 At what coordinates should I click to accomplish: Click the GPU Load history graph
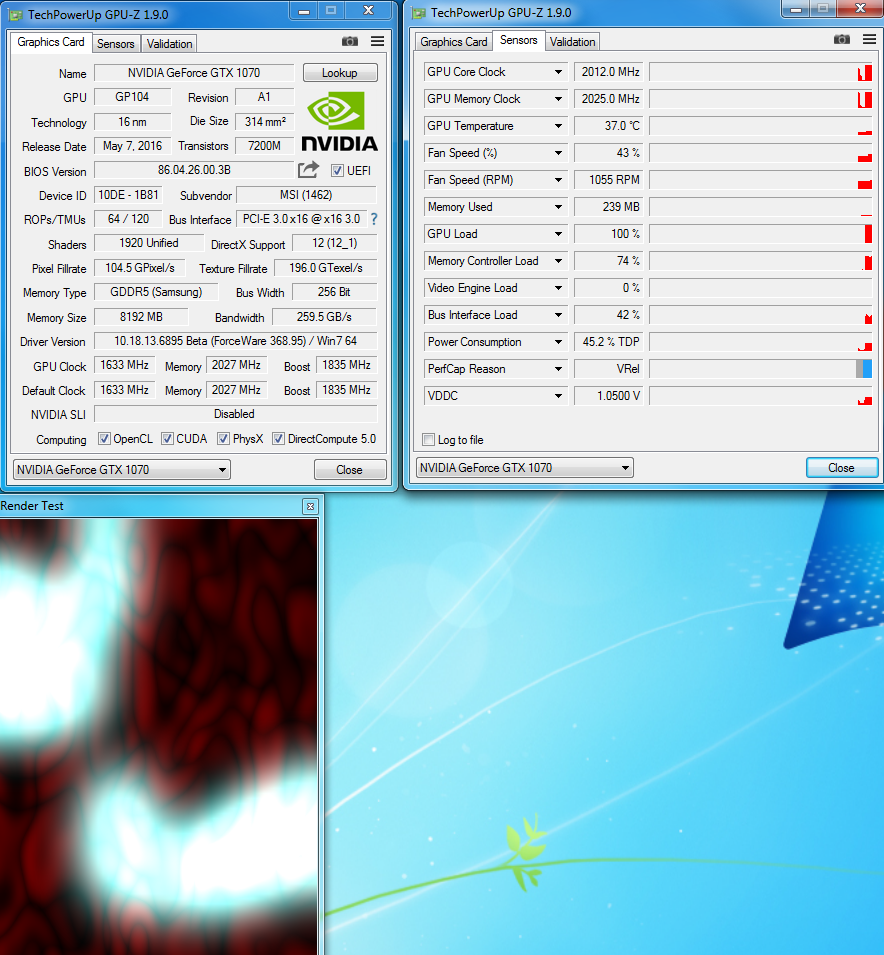point(761,234)
